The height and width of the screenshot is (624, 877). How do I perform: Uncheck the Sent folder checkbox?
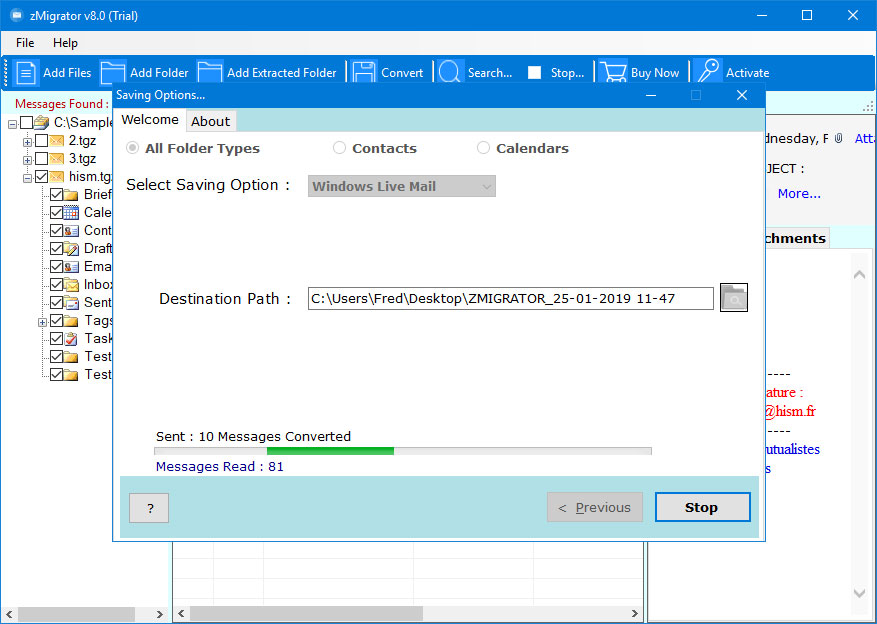56,302
